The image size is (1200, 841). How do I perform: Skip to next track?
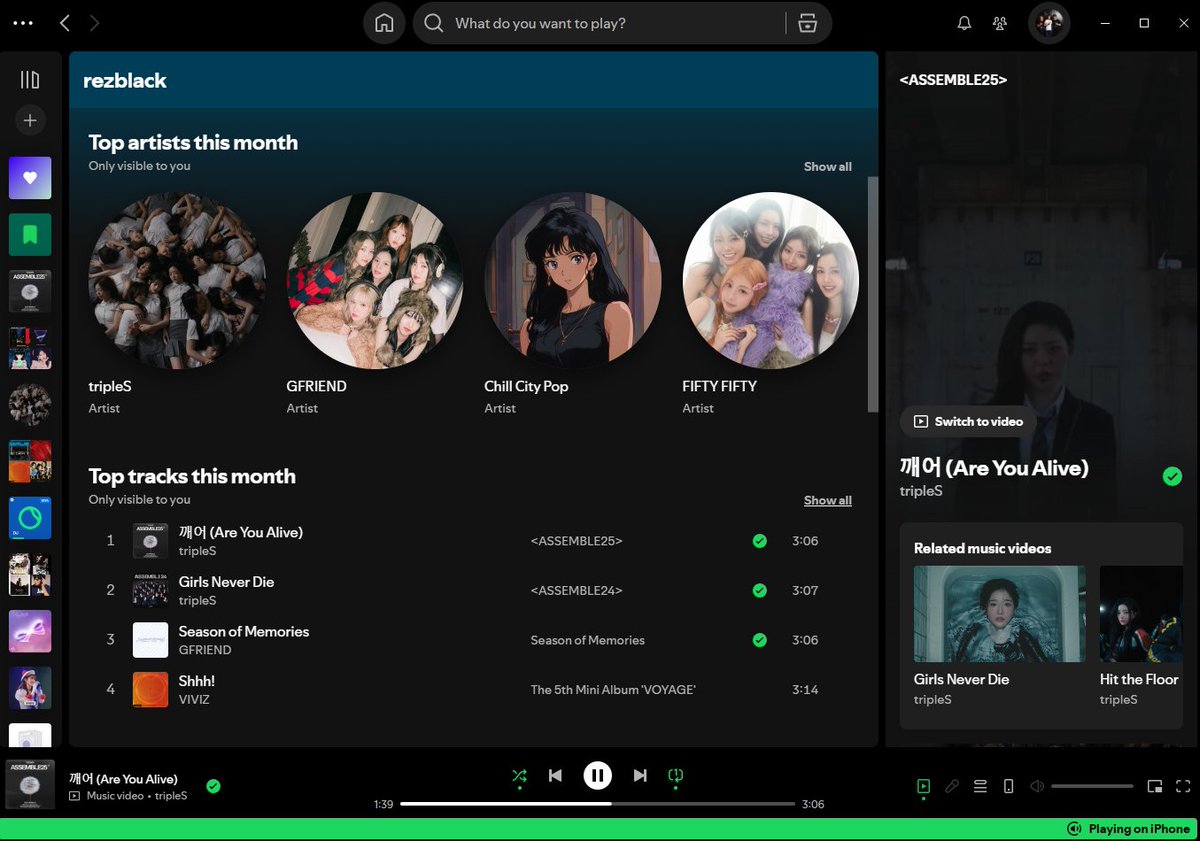[640, 775]
